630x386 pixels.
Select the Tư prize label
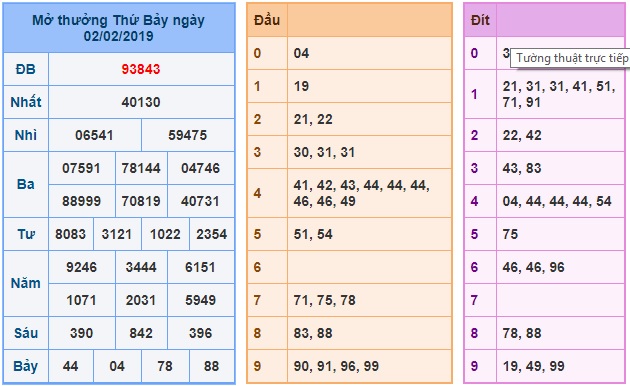click(x=26, y=234)
